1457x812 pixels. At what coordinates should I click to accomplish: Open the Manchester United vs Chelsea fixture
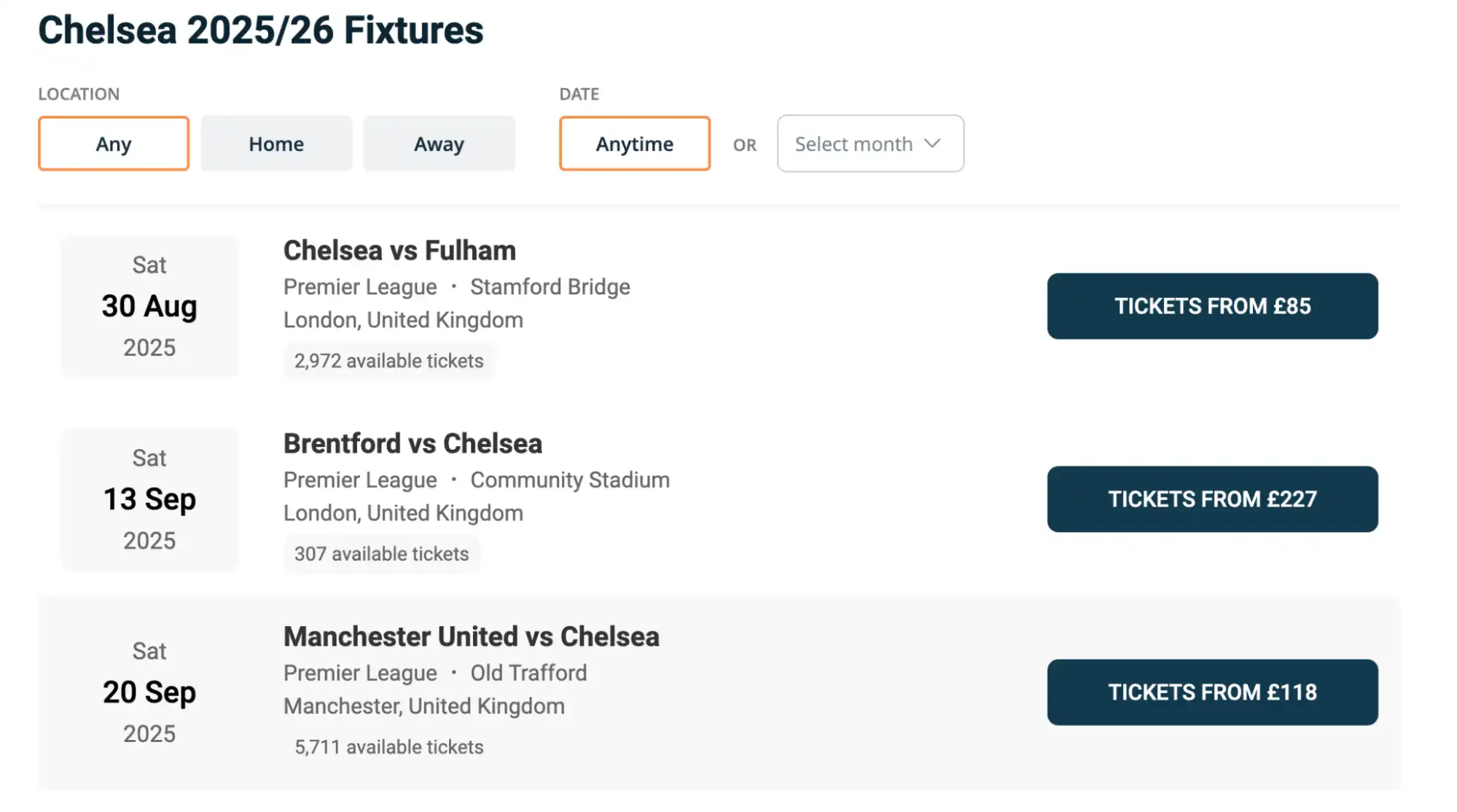(471, 636)
